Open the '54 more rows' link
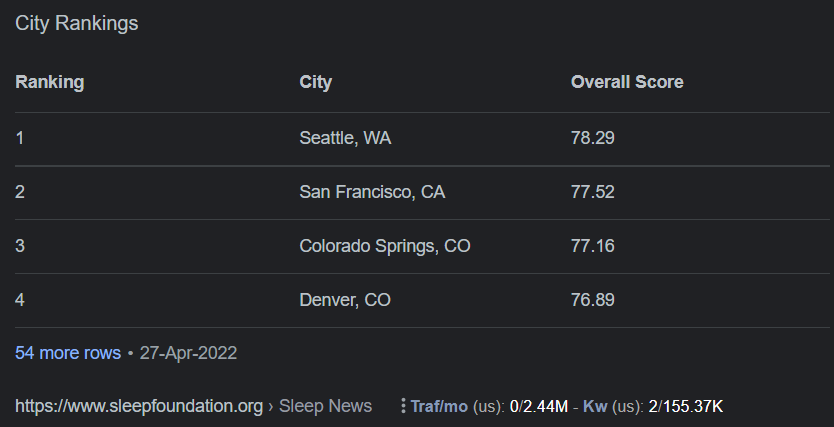This screenshot has width=834, height=427. [68, 353]
